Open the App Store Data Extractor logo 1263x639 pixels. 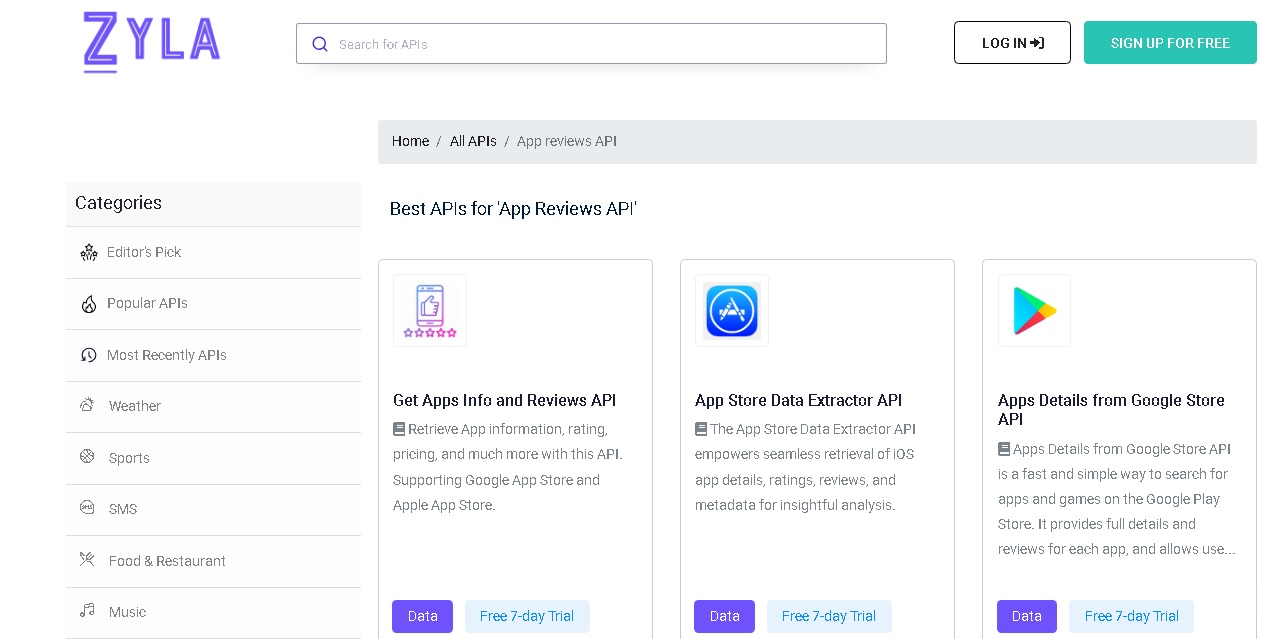coord(732,310)
